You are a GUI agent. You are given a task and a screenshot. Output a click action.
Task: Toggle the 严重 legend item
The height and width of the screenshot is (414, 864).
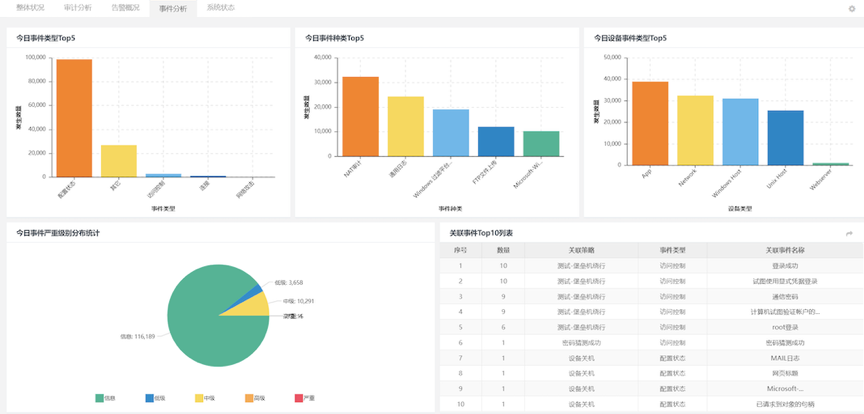point(304,398)
